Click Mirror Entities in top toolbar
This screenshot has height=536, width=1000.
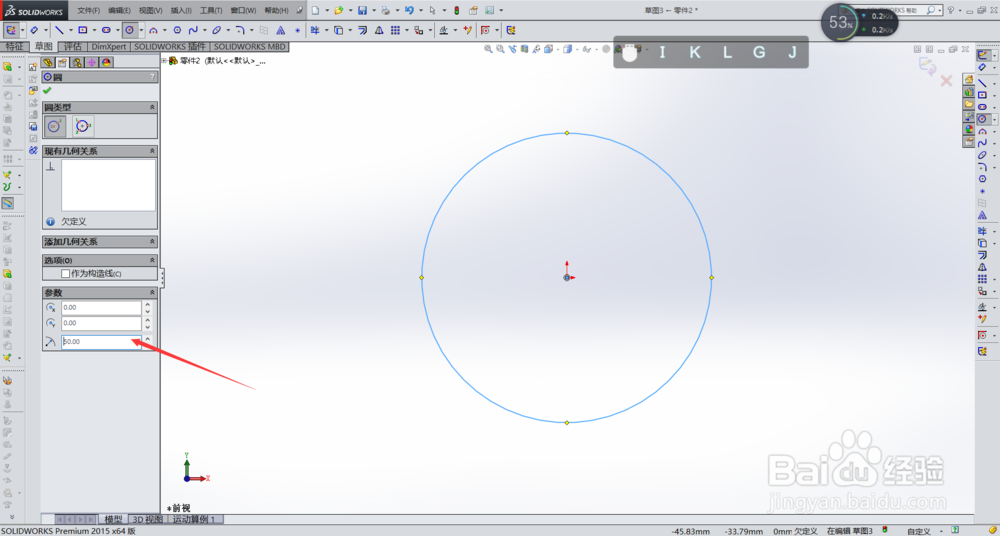tap(379, 30)
